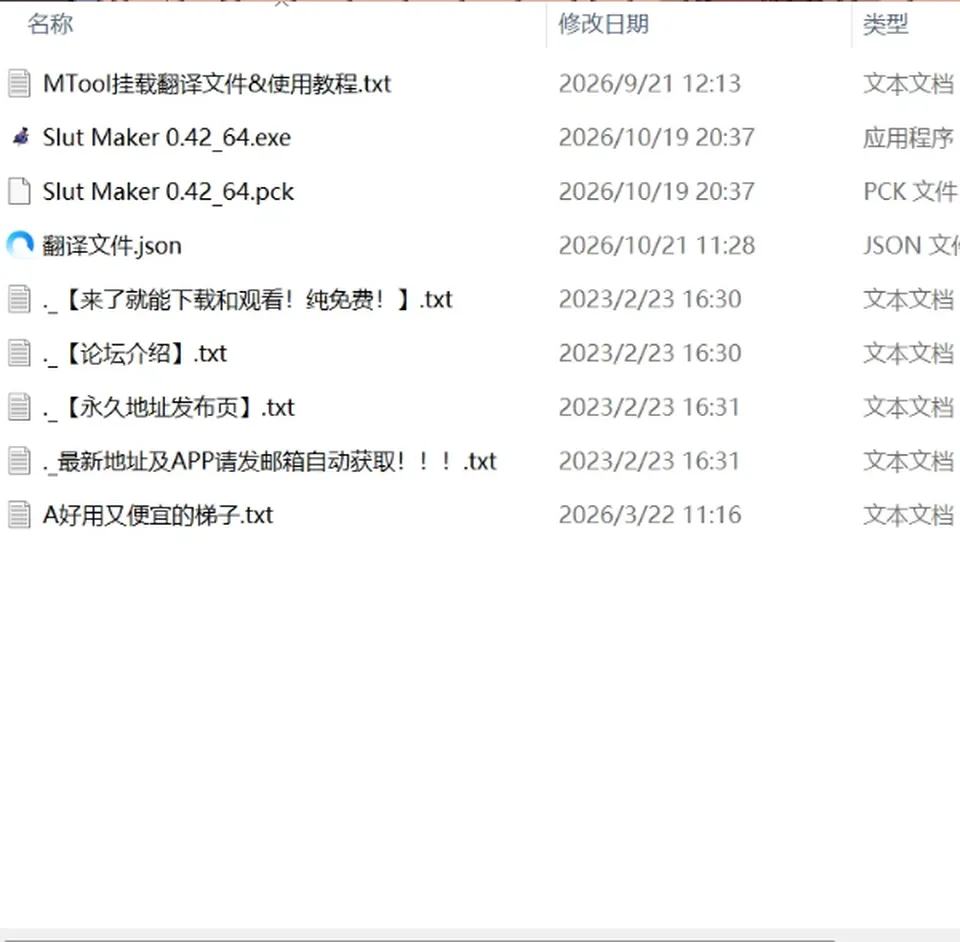
Task: Click the MTool tutorial text file icon
Action: [x=19, y=84]
